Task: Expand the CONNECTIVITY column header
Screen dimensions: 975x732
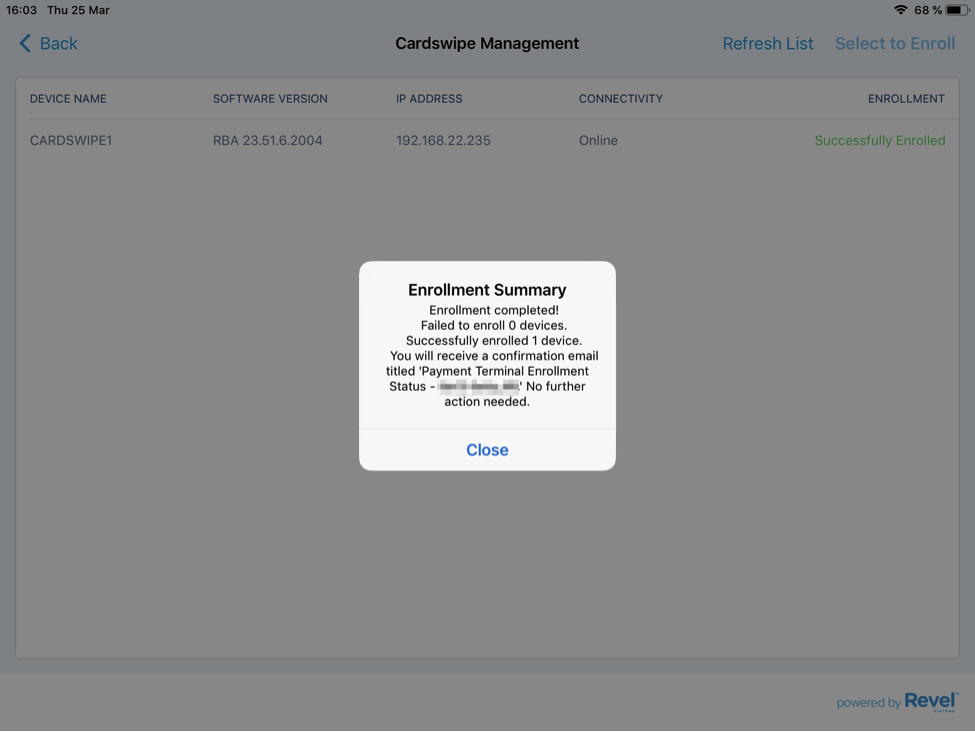Action: click(620, 98)
